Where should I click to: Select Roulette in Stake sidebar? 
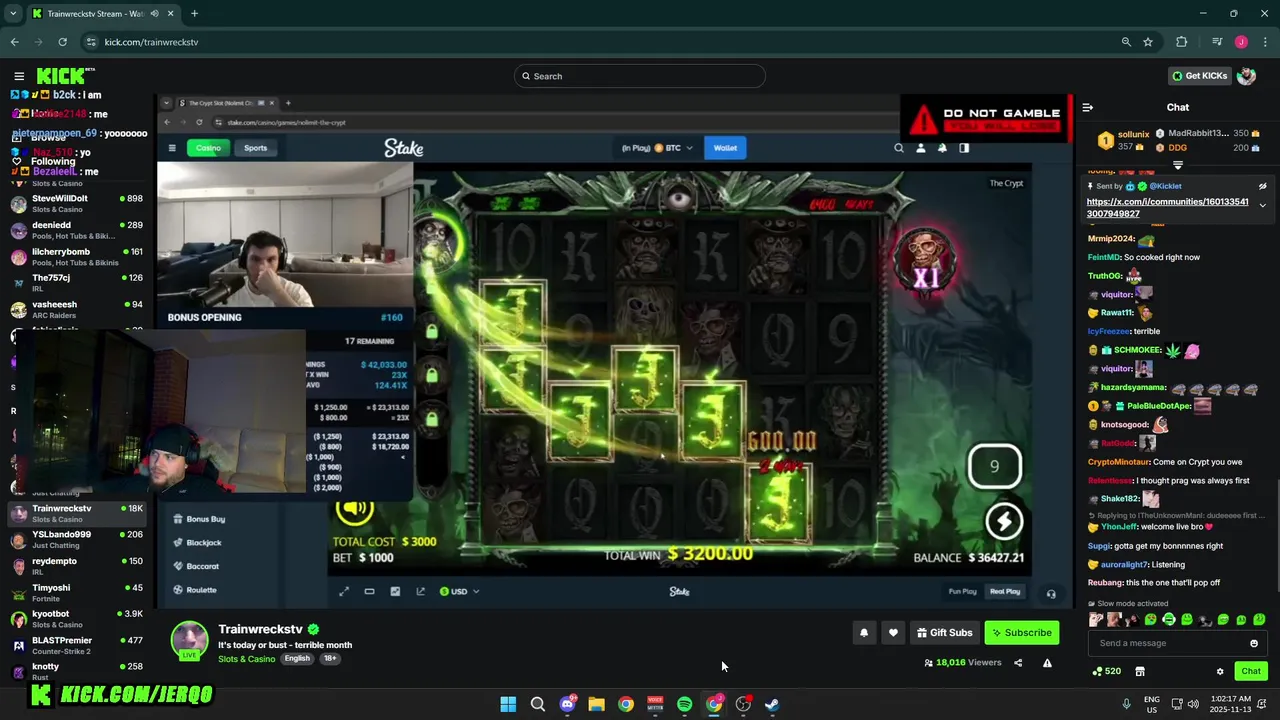pos(194,590)
